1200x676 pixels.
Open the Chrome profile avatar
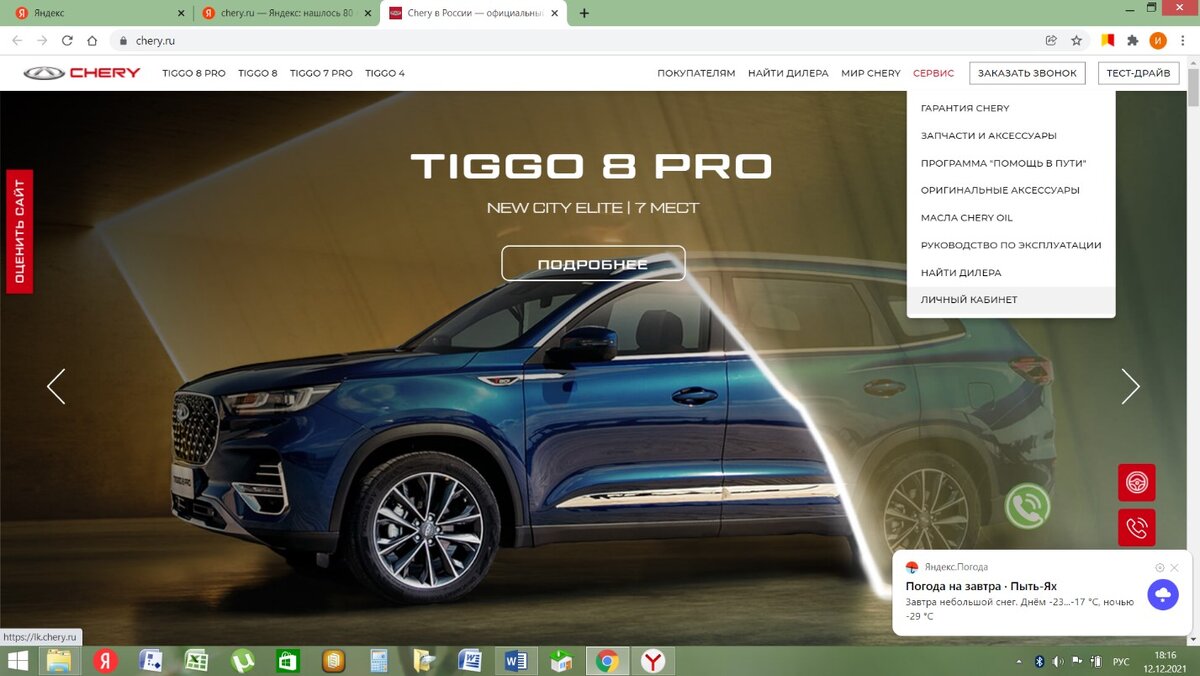click(1158, 41)
